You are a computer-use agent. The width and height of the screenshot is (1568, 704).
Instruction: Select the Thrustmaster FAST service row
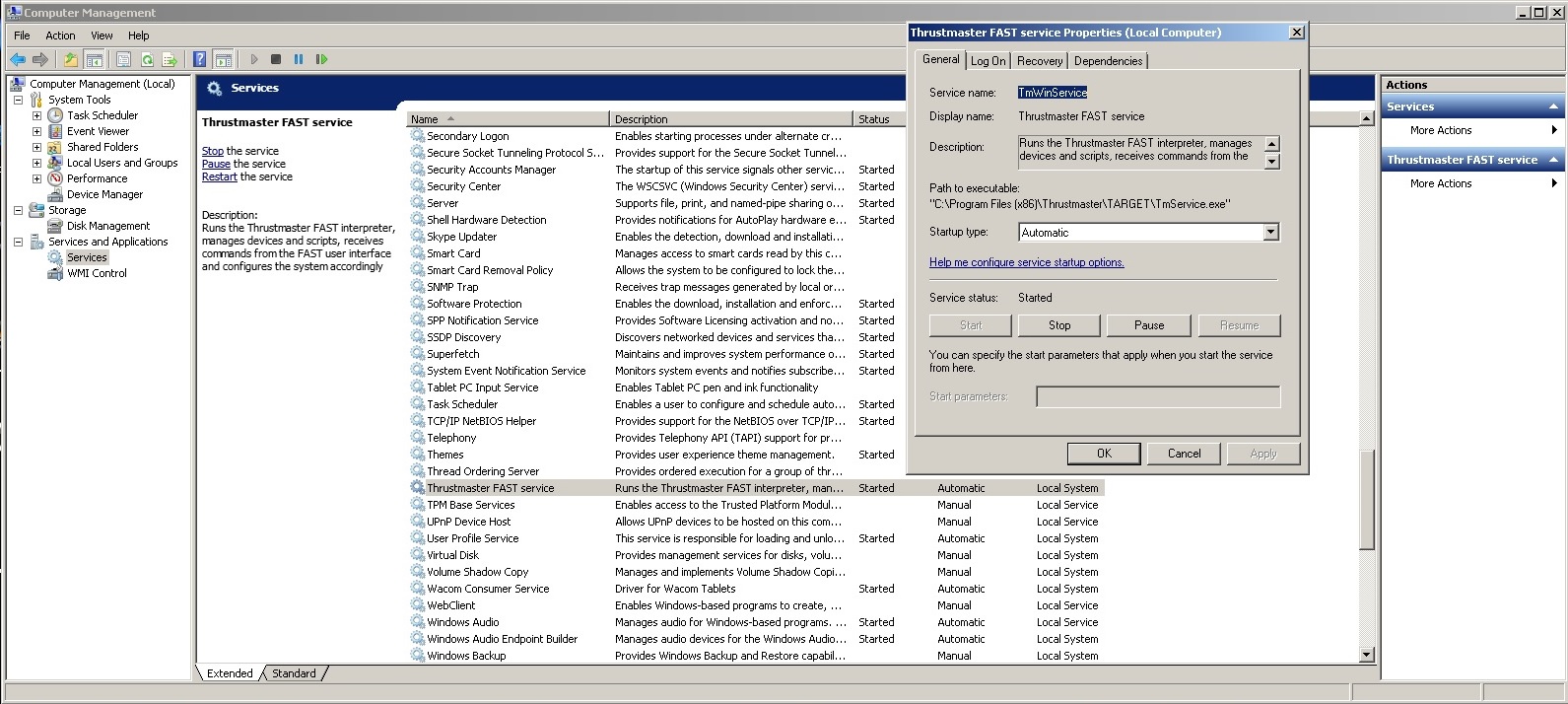pos(757,488)
